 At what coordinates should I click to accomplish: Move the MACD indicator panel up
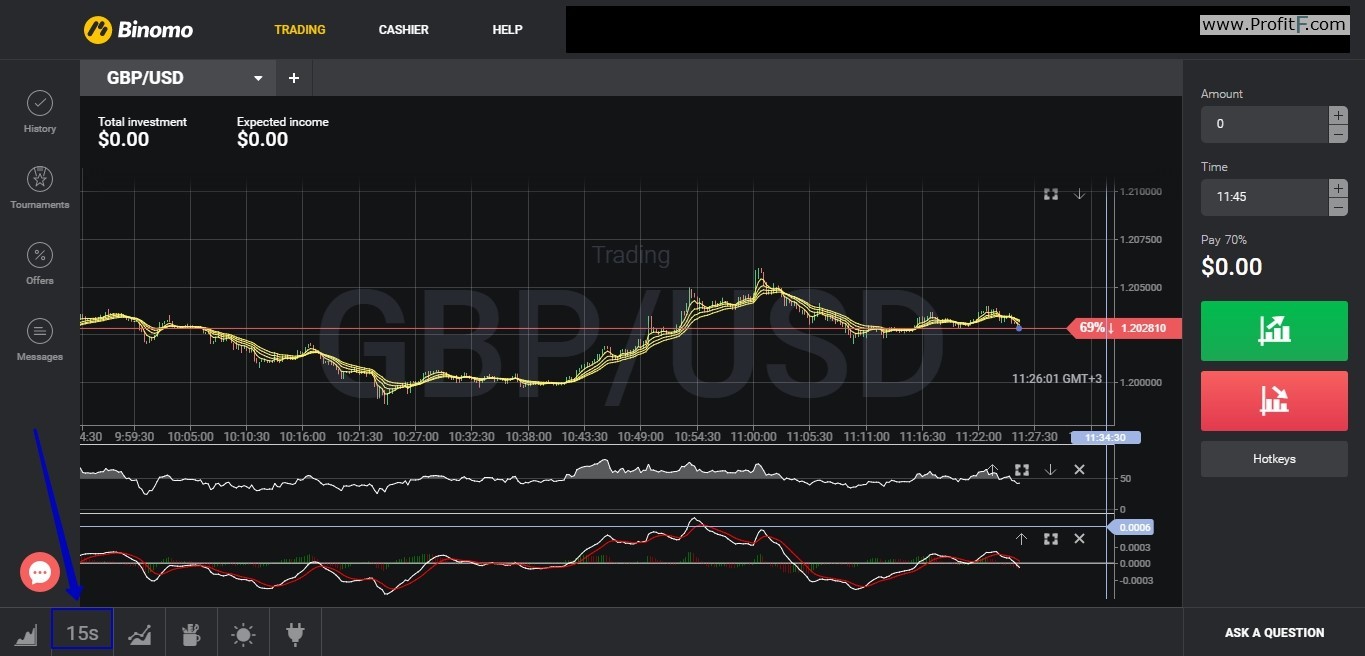coord(1021,538)
